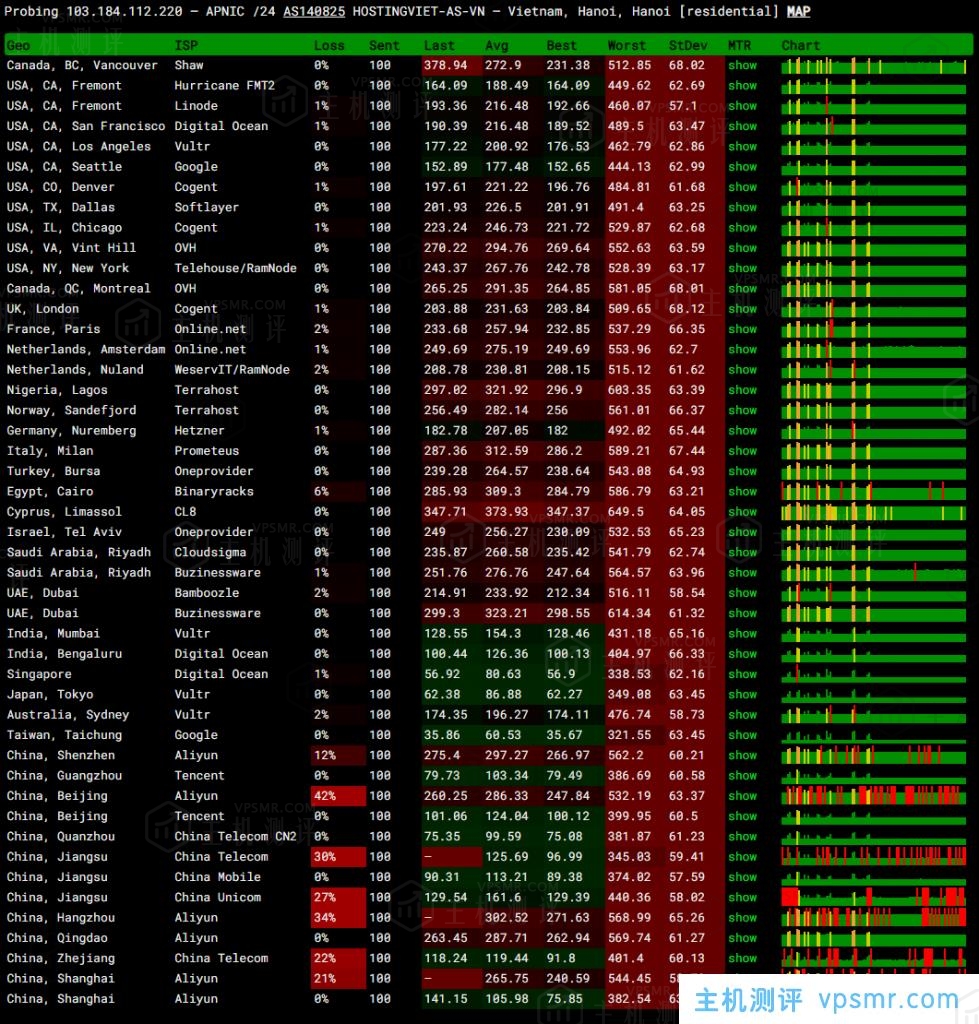Screen dimensions: 979x1024
Task: Click the Geo column header
Action: coord(18,45)
